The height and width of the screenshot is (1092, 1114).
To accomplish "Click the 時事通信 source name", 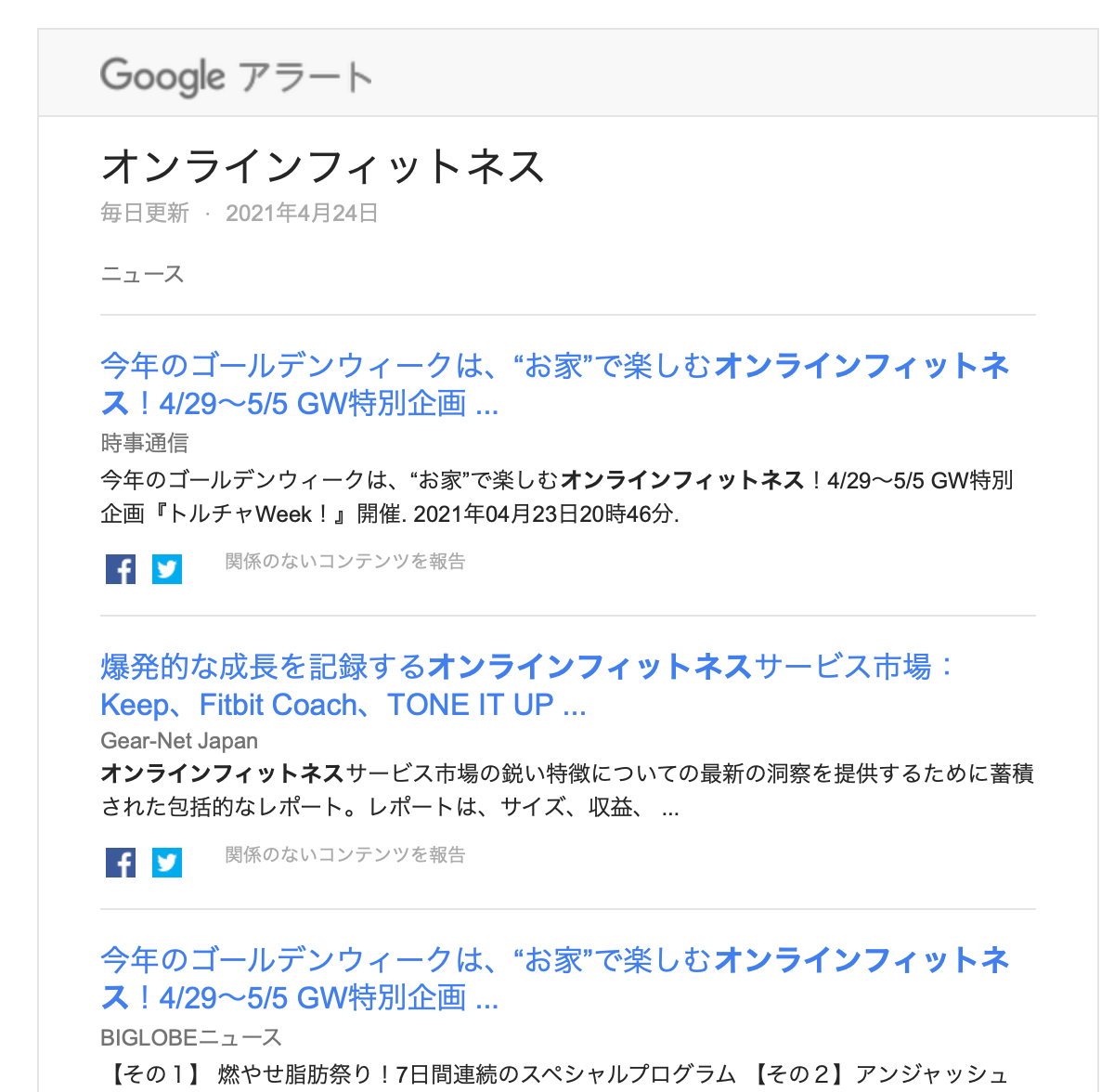I will (145, 443).
